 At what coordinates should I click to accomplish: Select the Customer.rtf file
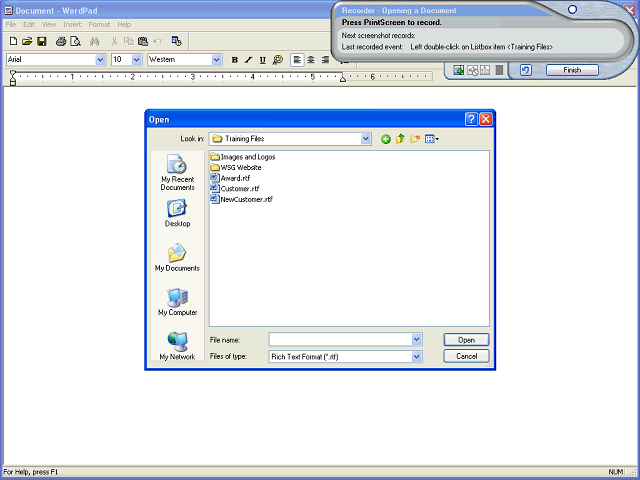pyautogui.click(x=235, y=189)
